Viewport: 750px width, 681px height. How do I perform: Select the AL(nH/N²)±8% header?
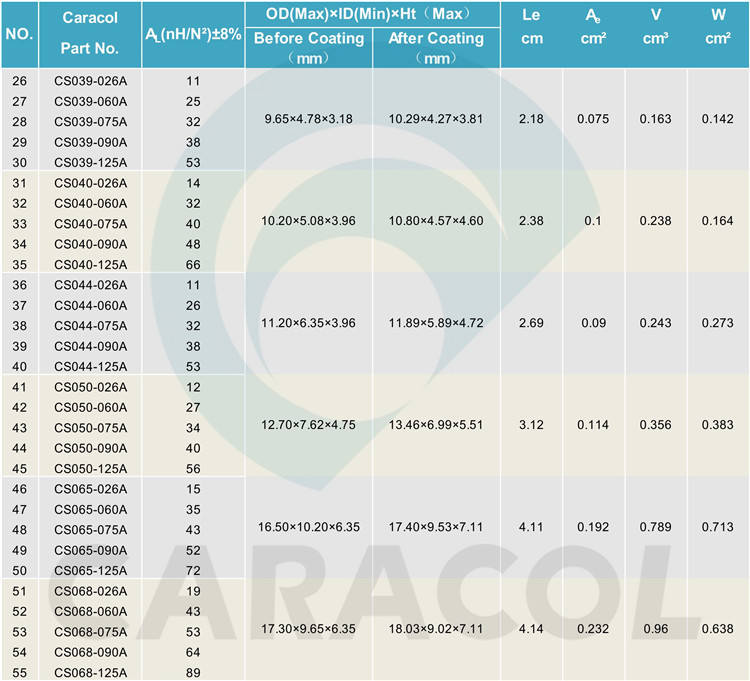tap(193, 34)
